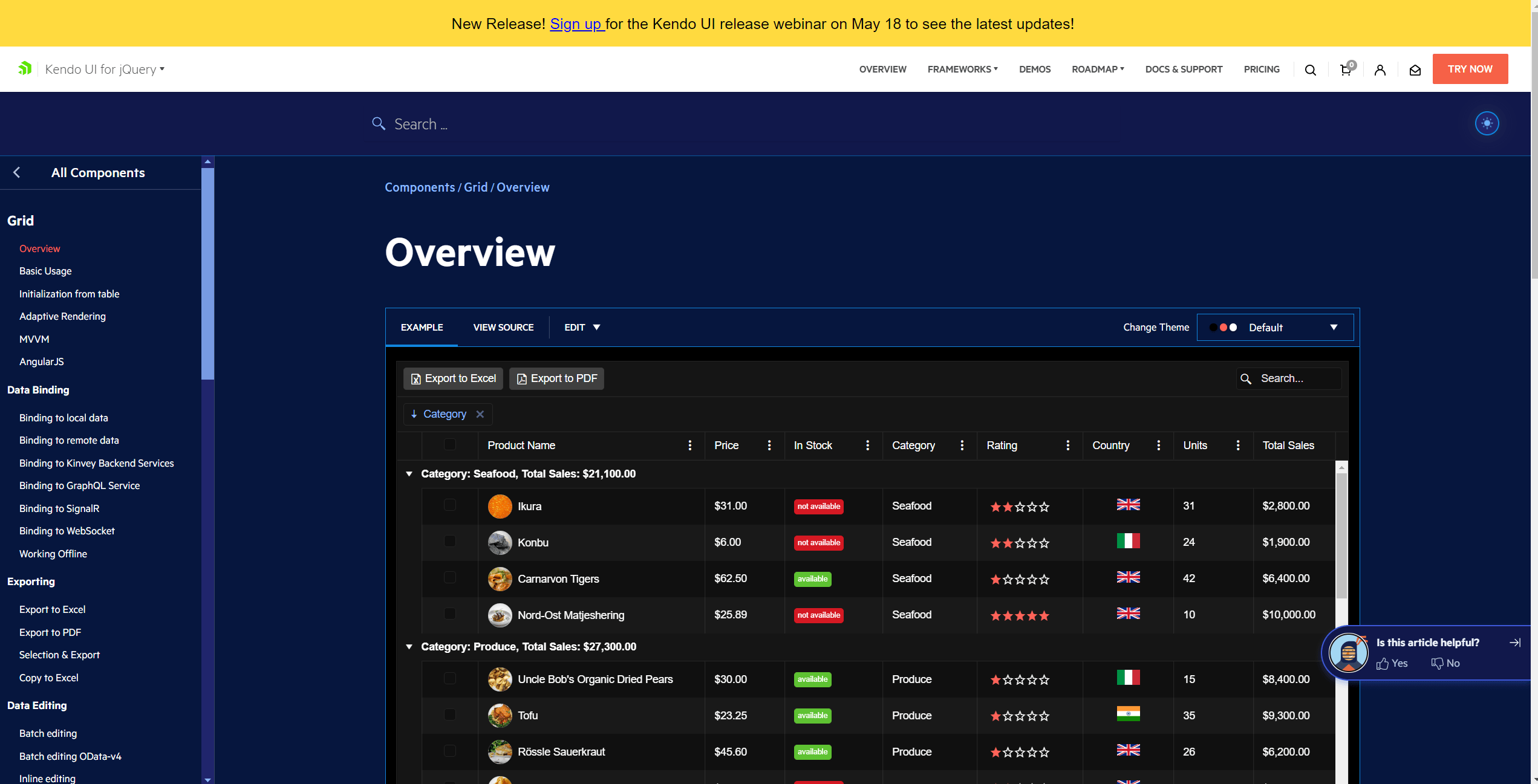Open the Kendo UI for jQuery dropdown
Screen dimensions: 1538x784
[105, 70]
